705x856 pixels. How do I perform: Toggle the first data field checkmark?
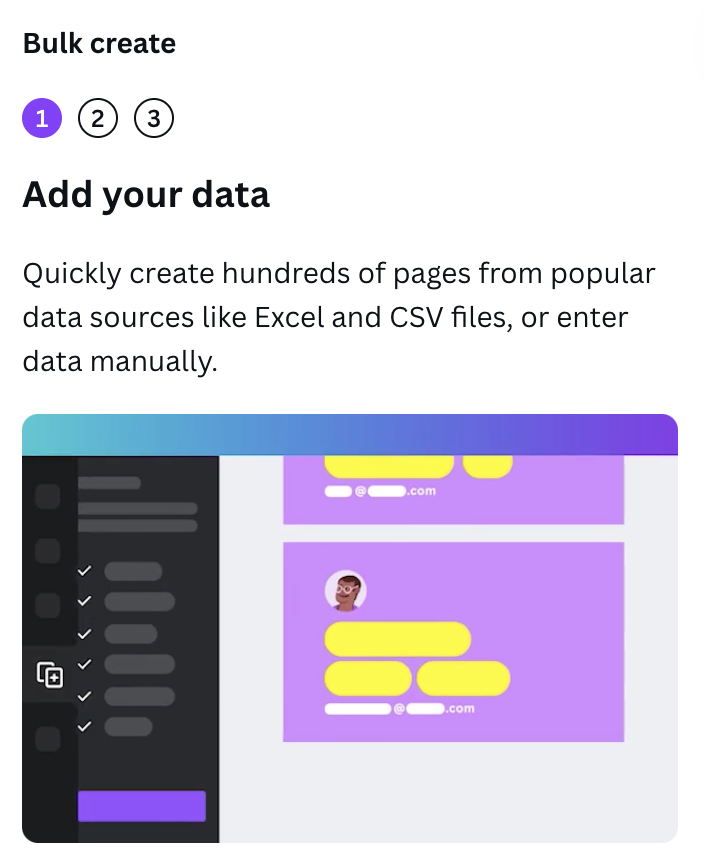coord(84,570)
